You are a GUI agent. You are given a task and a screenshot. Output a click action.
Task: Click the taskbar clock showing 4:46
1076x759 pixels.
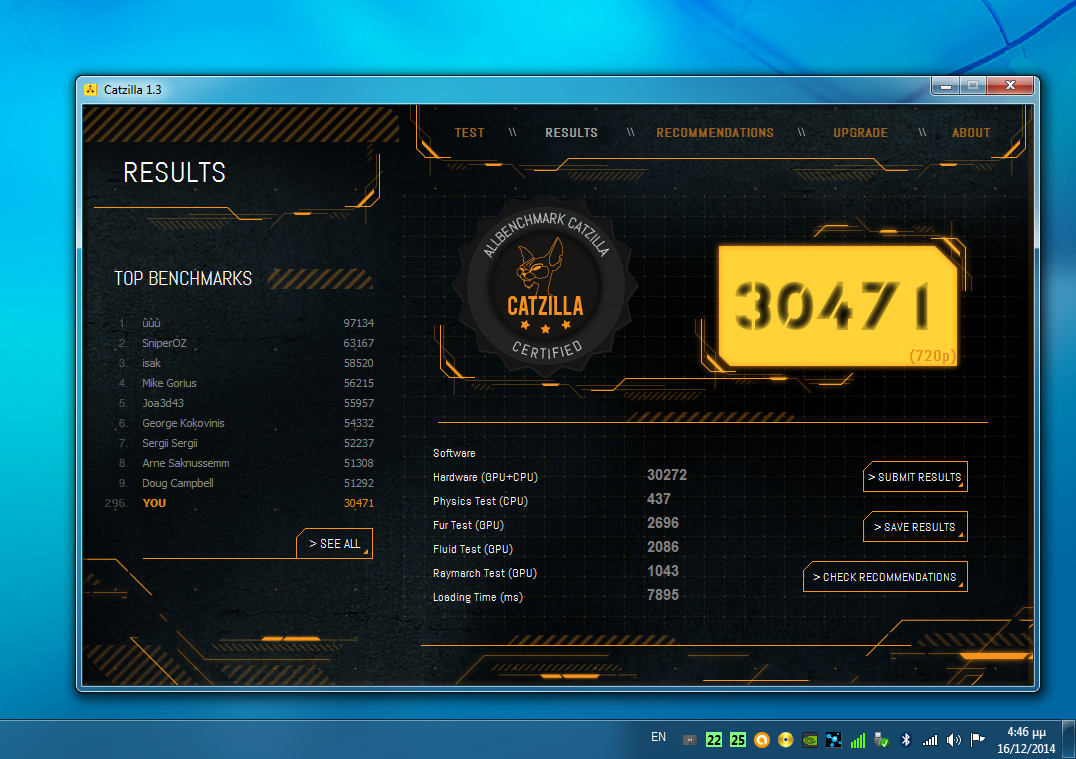(1026, 740)
